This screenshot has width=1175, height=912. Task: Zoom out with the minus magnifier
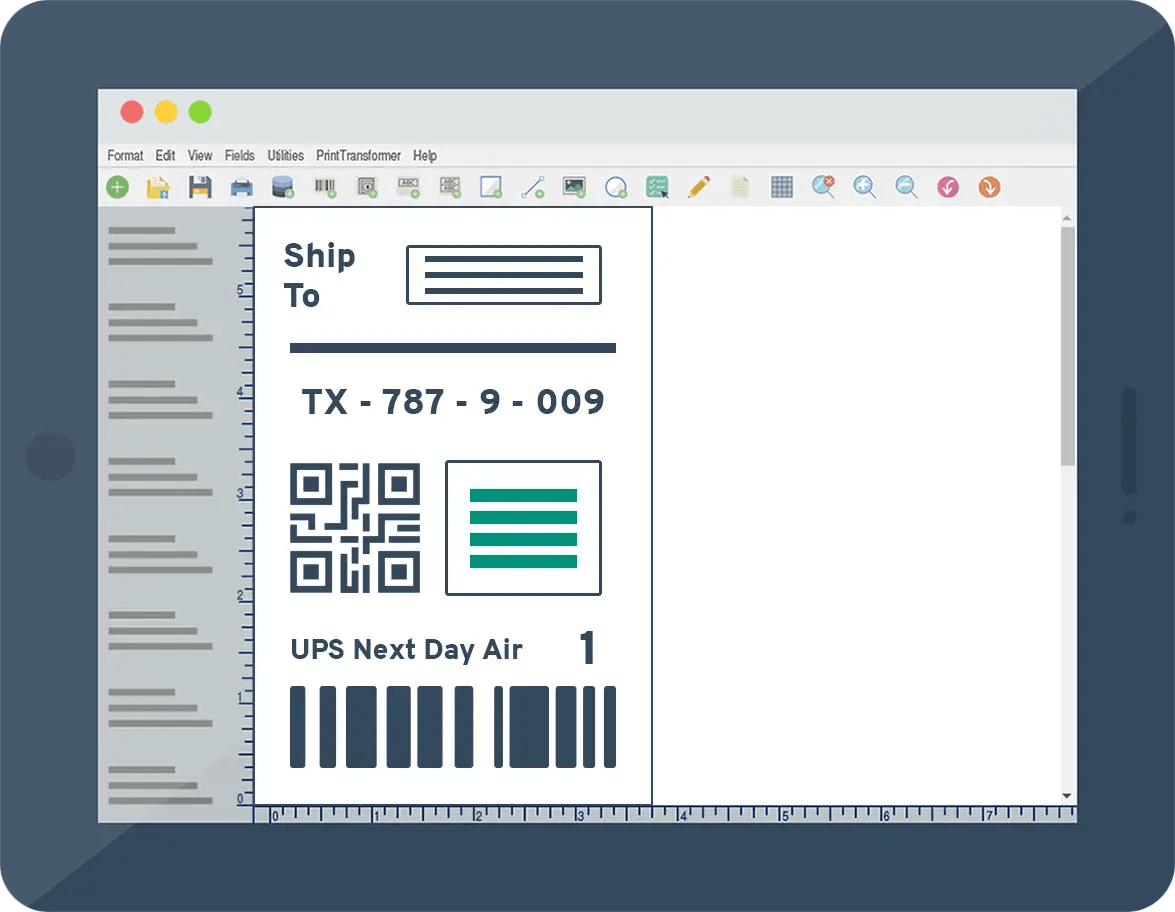907,187
